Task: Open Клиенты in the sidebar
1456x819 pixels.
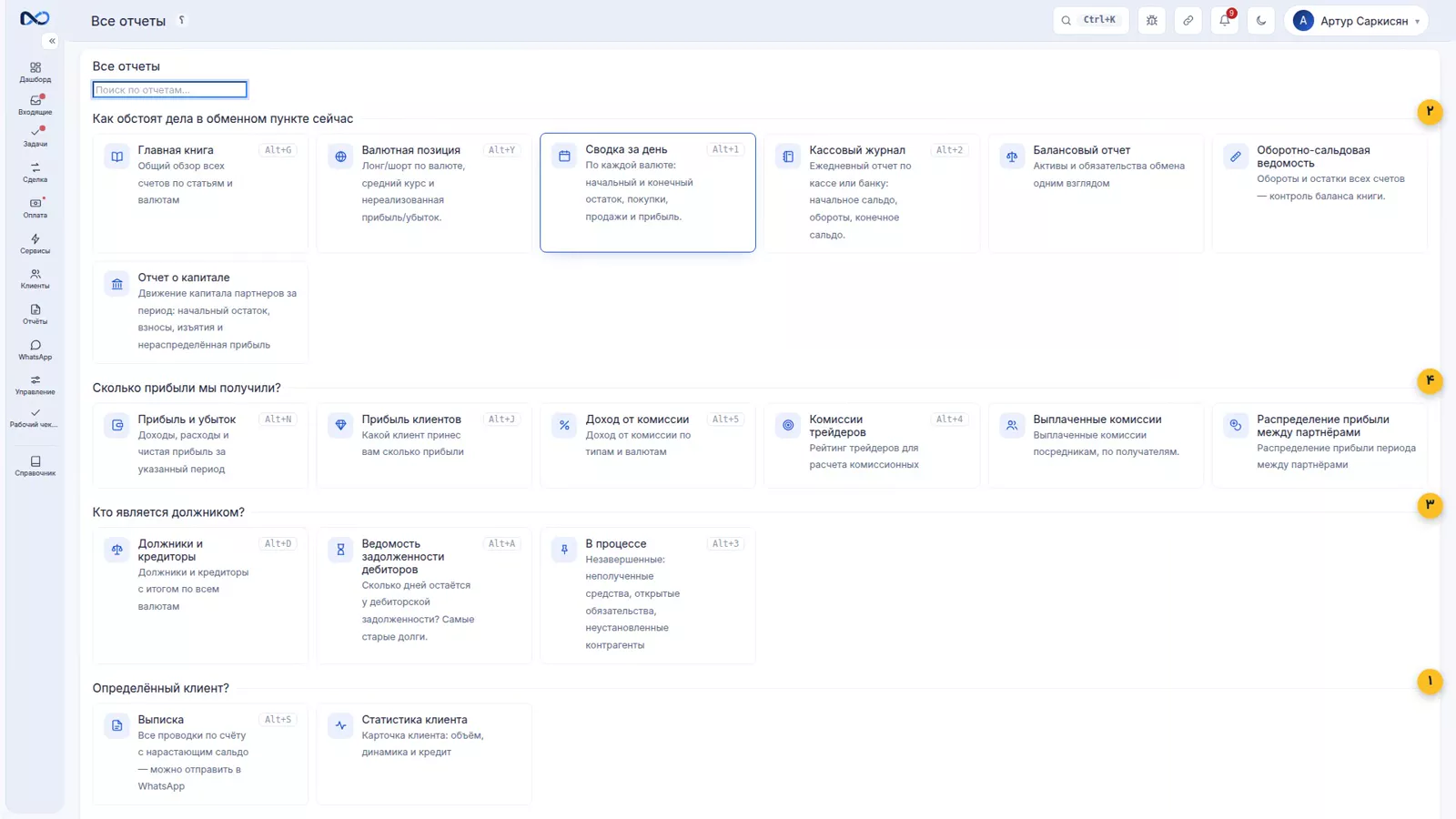Action: (35, 278)
